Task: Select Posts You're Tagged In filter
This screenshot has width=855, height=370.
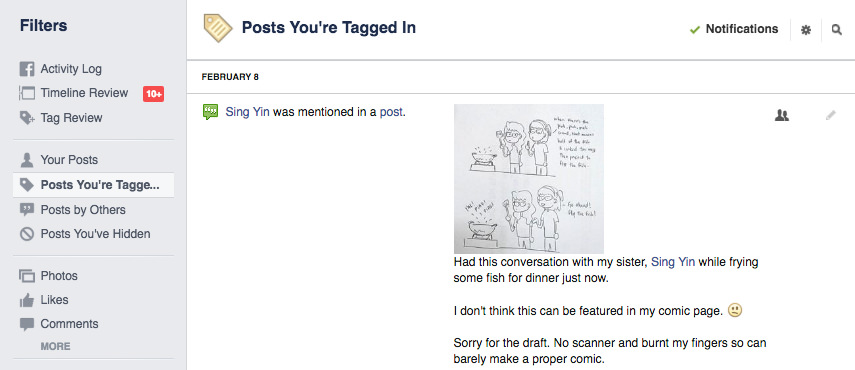Action: (x=93, y=185)
